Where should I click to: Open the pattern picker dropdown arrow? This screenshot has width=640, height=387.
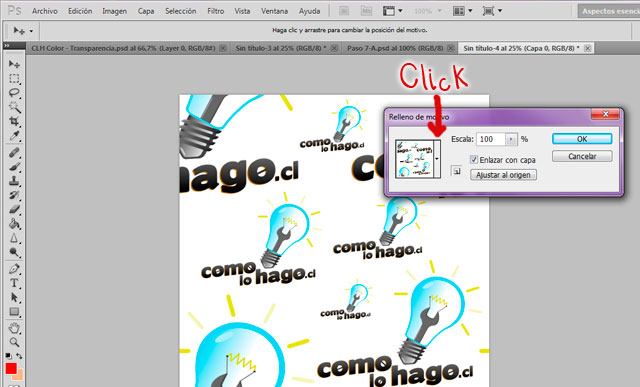click(x=437, y=159)
